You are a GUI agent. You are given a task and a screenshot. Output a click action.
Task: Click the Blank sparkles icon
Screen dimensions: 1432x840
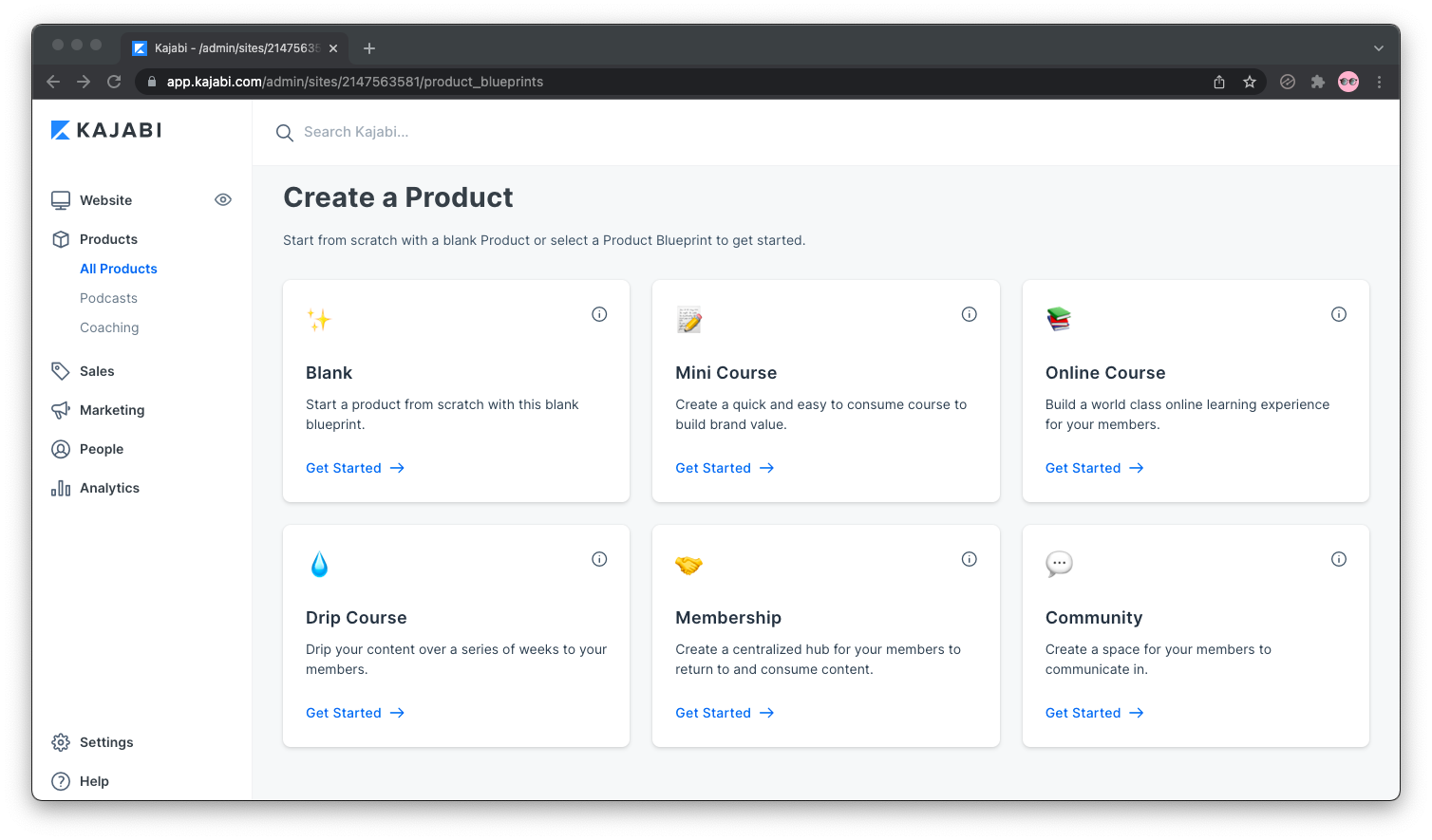pos(319,320)
